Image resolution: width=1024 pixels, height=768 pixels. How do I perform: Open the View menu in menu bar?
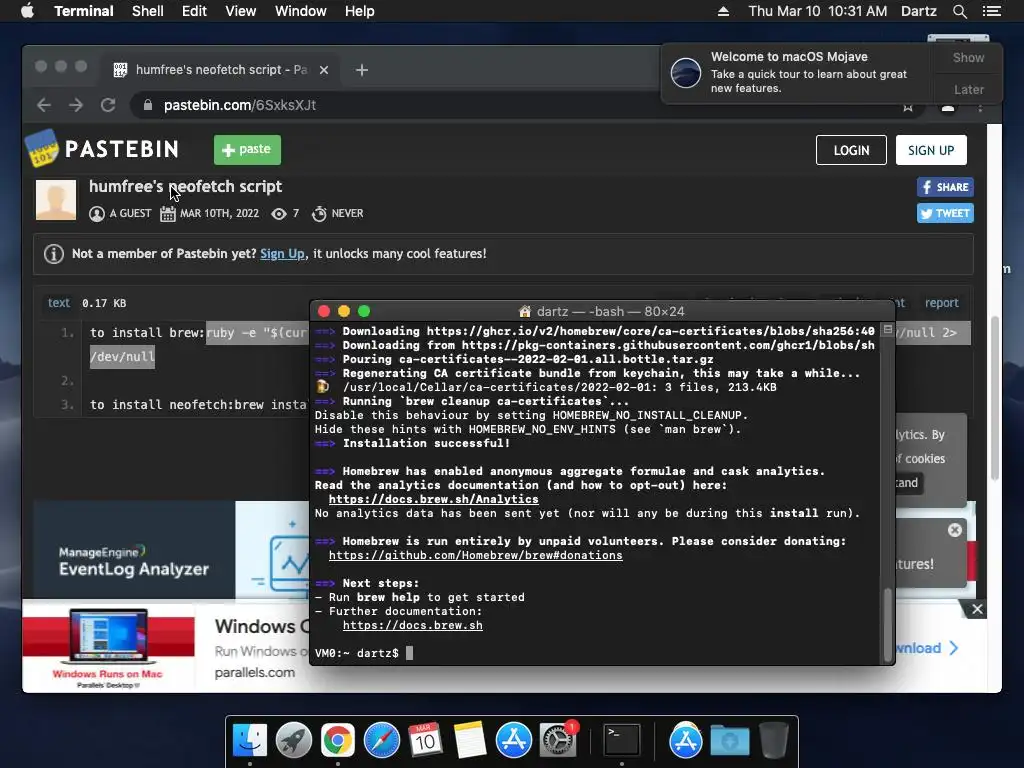click(240, 11)
